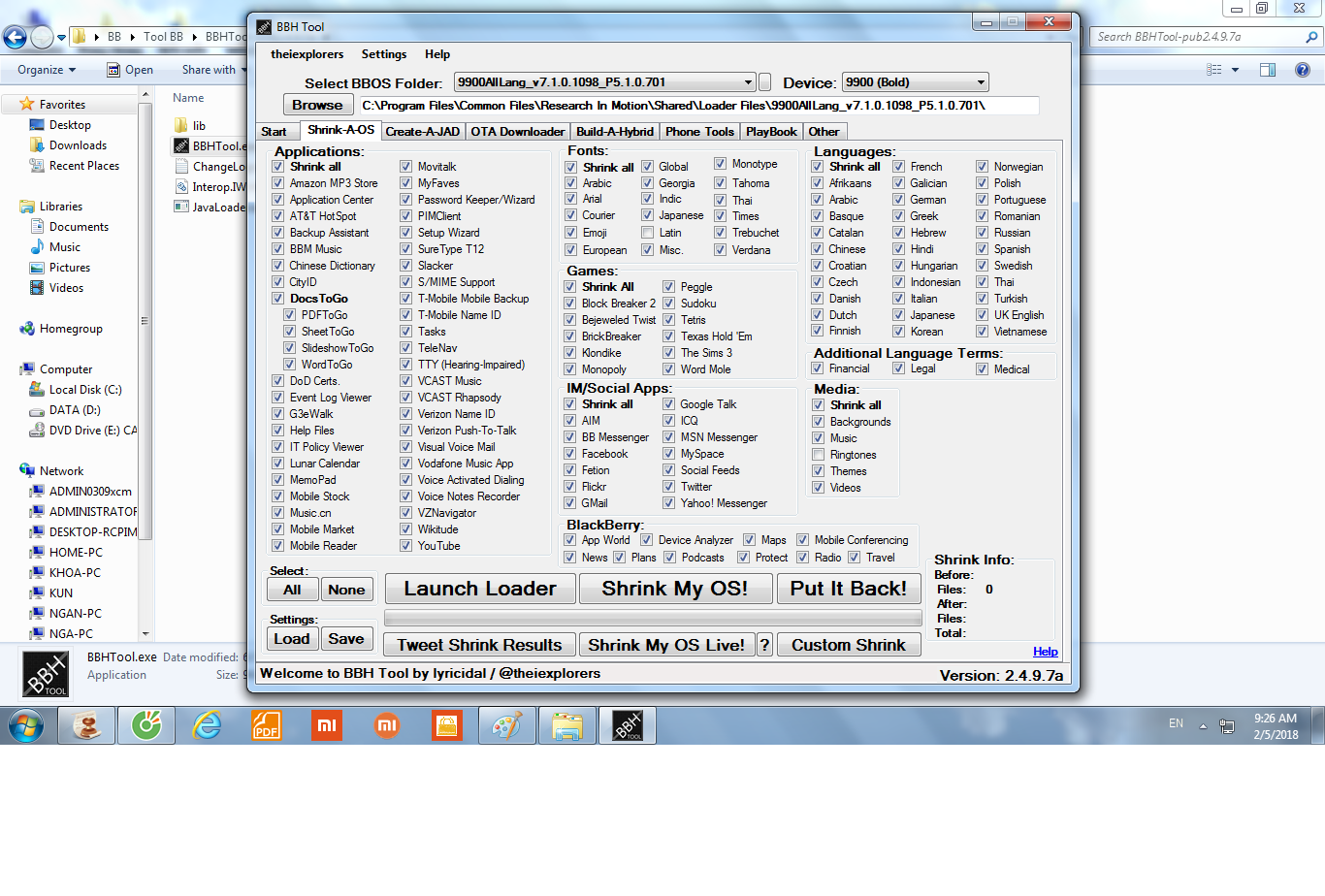The height and width of the screenshot is (896, 1325).
Task: Click Explorer's forward navigation arrow
Action: click(42, 37)
